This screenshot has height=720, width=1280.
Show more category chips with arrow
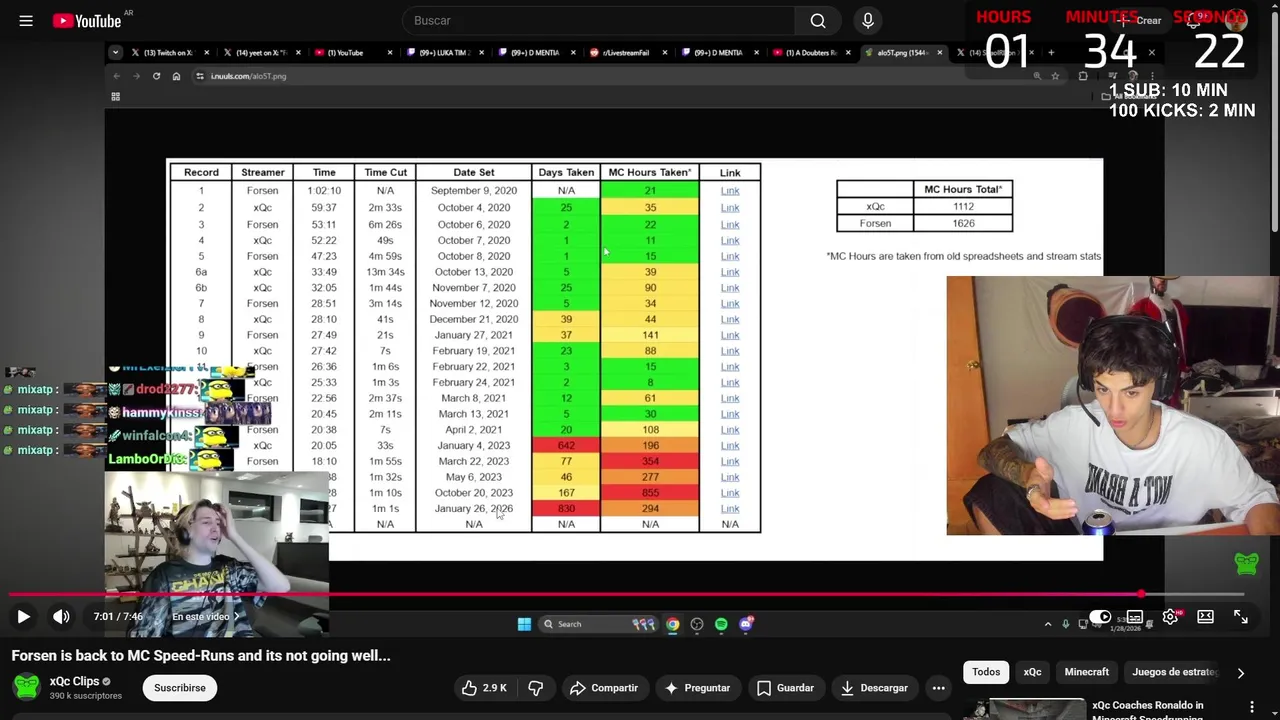pos(1241,673)
